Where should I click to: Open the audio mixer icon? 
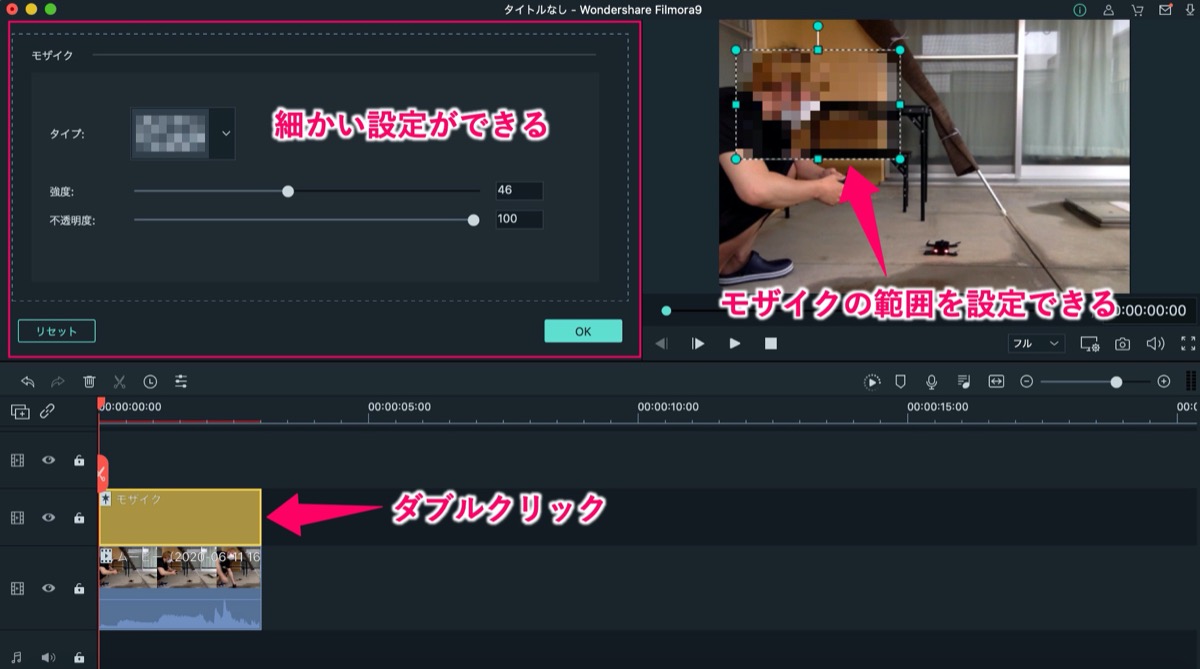[x=964, y=381]
